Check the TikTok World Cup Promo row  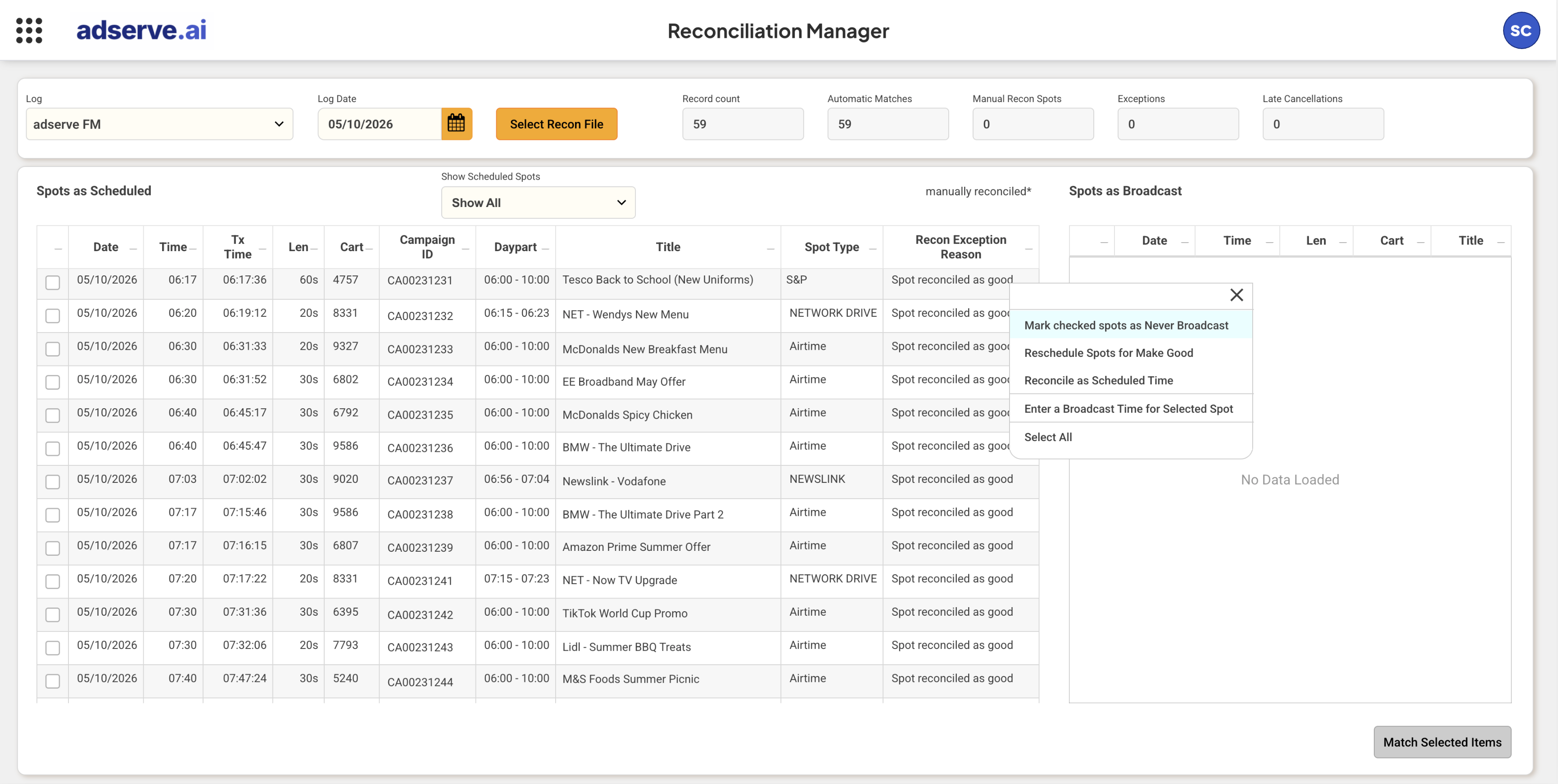[53, 615]
